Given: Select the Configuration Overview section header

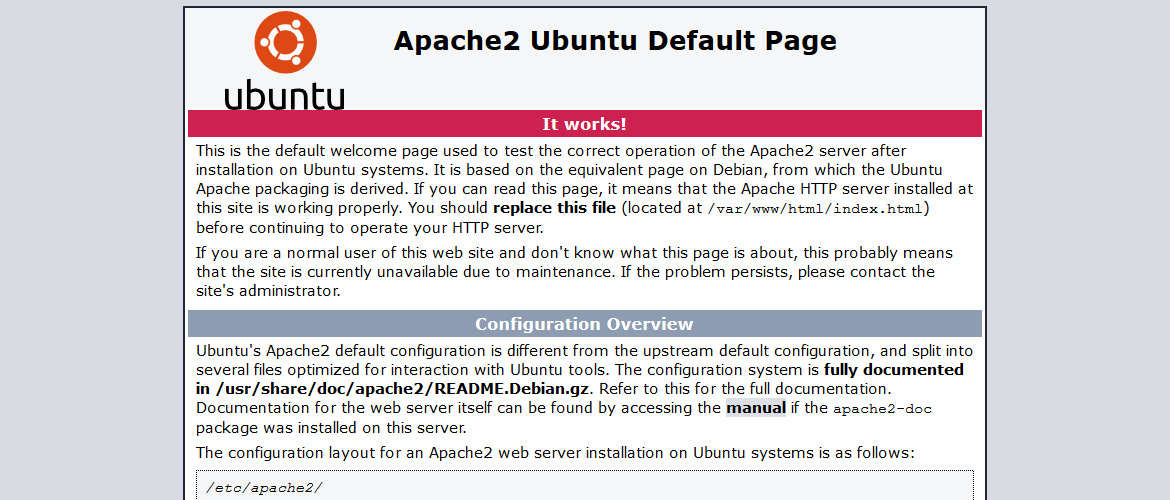Looking at the screenshot, I should (x=584, y=324).
